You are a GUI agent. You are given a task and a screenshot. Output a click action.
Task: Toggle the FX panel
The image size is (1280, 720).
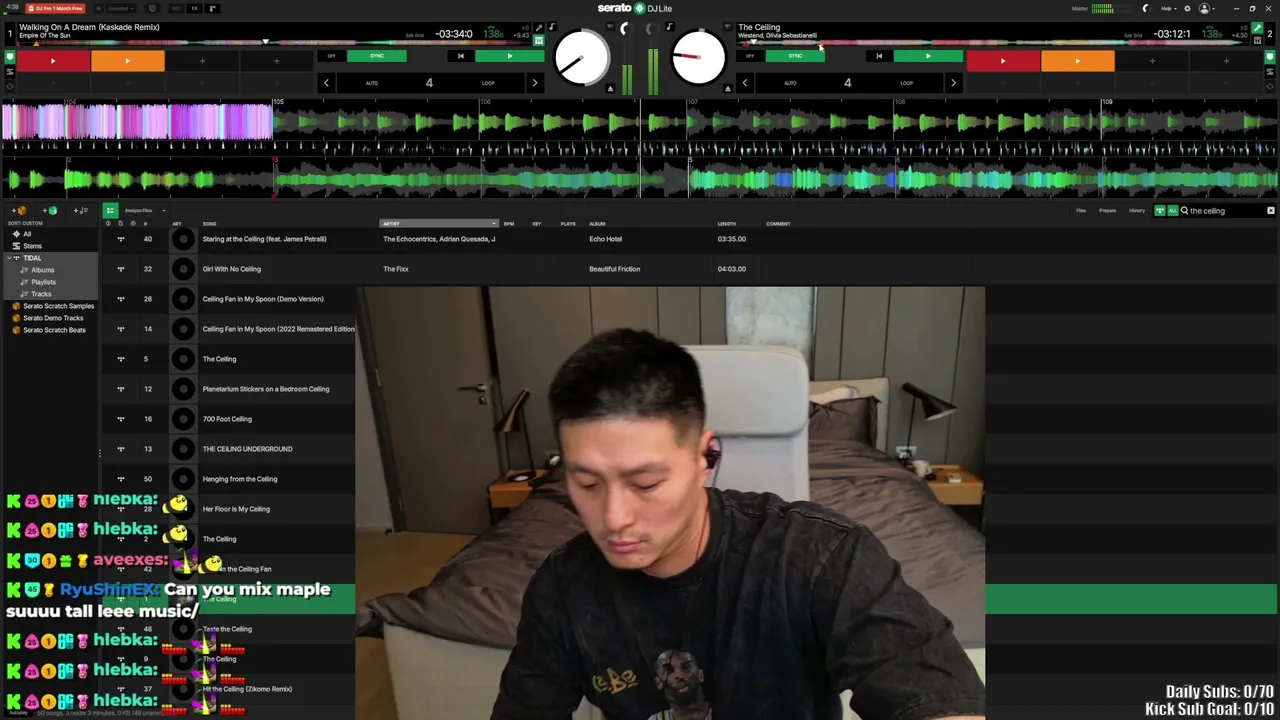pyautogui.click(x=195, y=8)
